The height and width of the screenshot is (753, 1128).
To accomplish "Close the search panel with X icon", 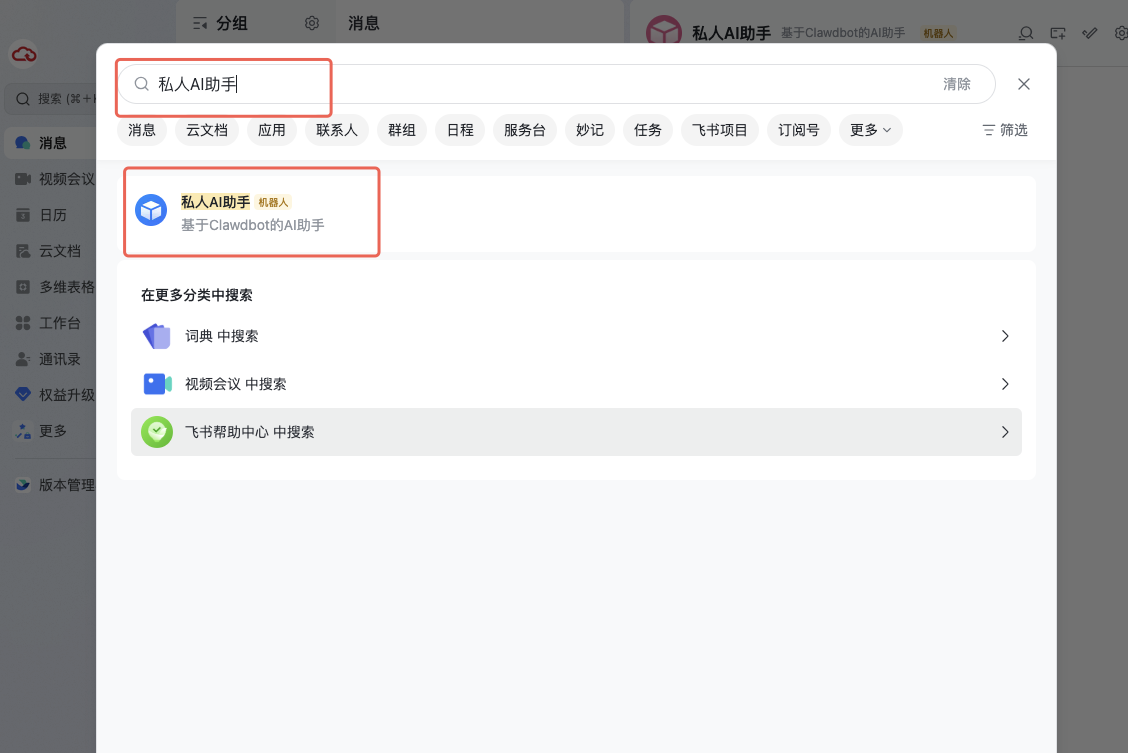I will 1024,84.
